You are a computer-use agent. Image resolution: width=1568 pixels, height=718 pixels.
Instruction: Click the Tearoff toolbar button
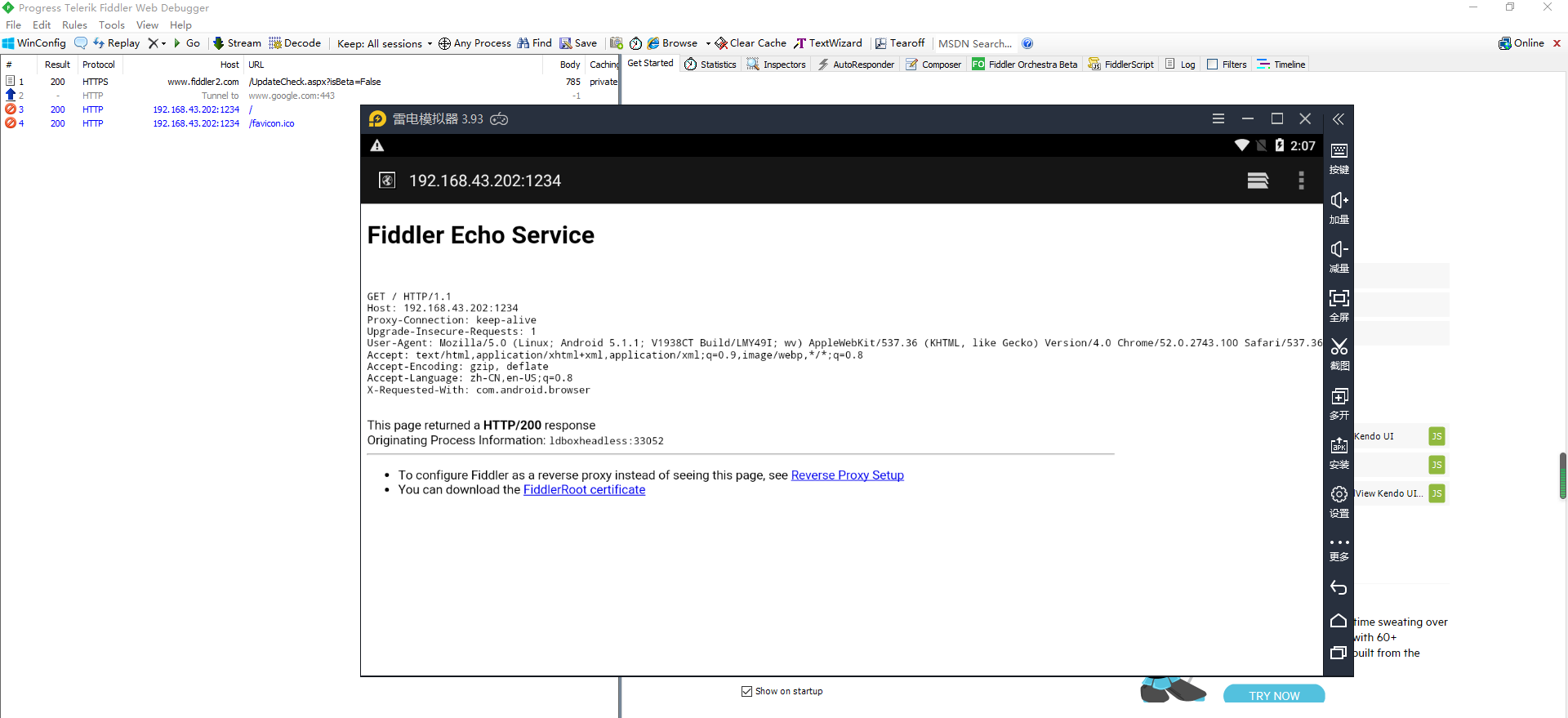click(x=900, y=43)
